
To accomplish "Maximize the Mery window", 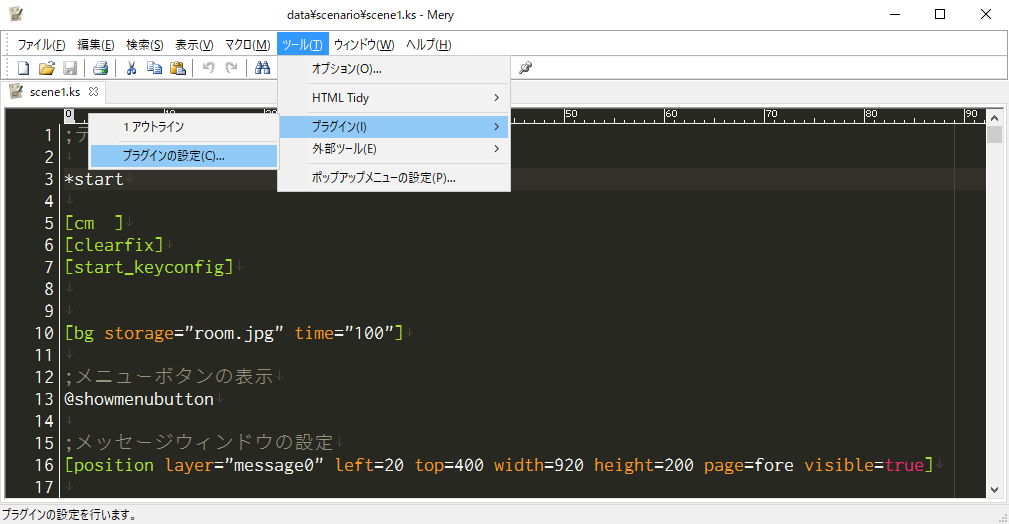I will click(940, 14).
